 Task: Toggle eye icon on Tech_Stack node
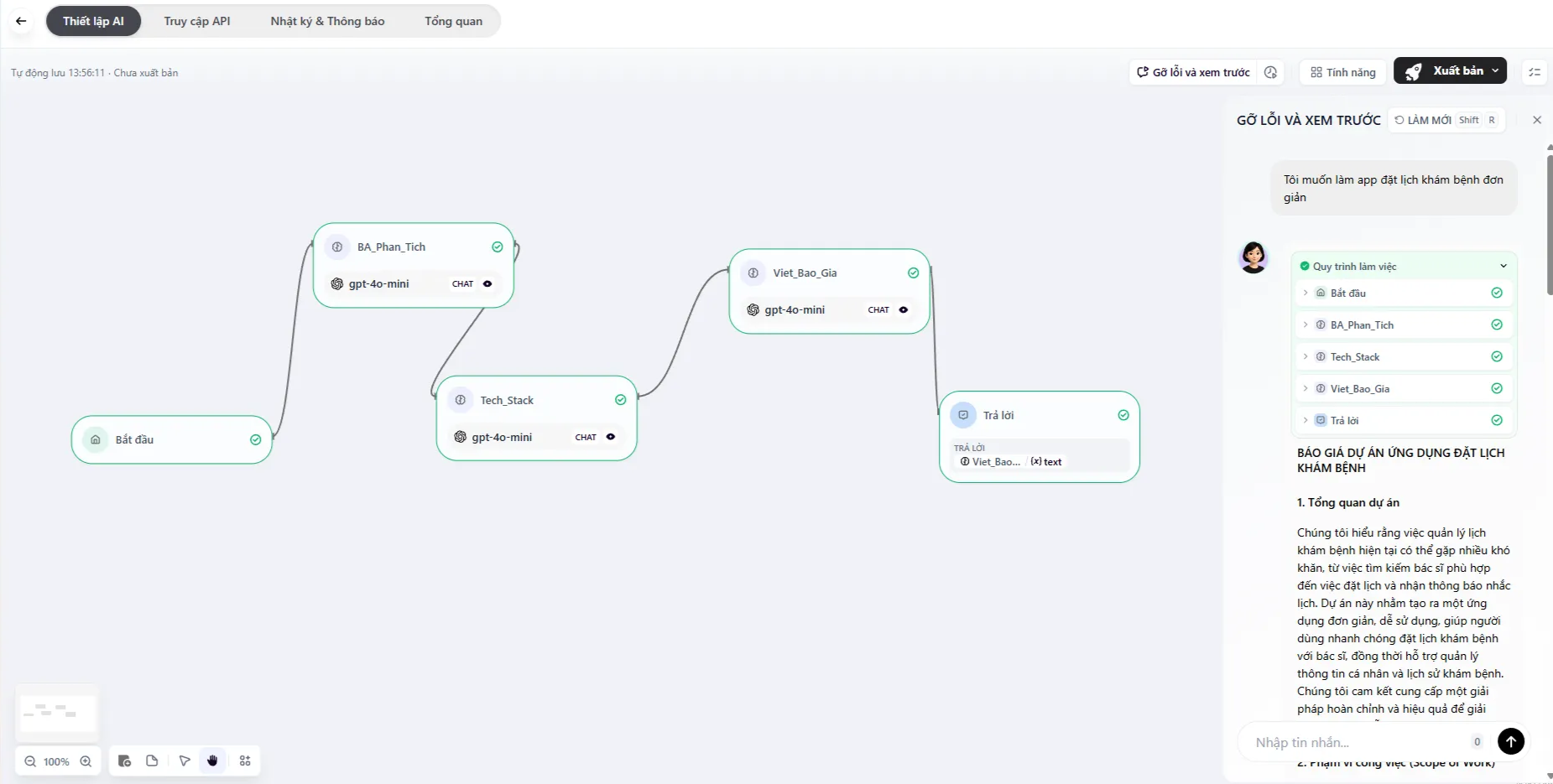point(611,437)
